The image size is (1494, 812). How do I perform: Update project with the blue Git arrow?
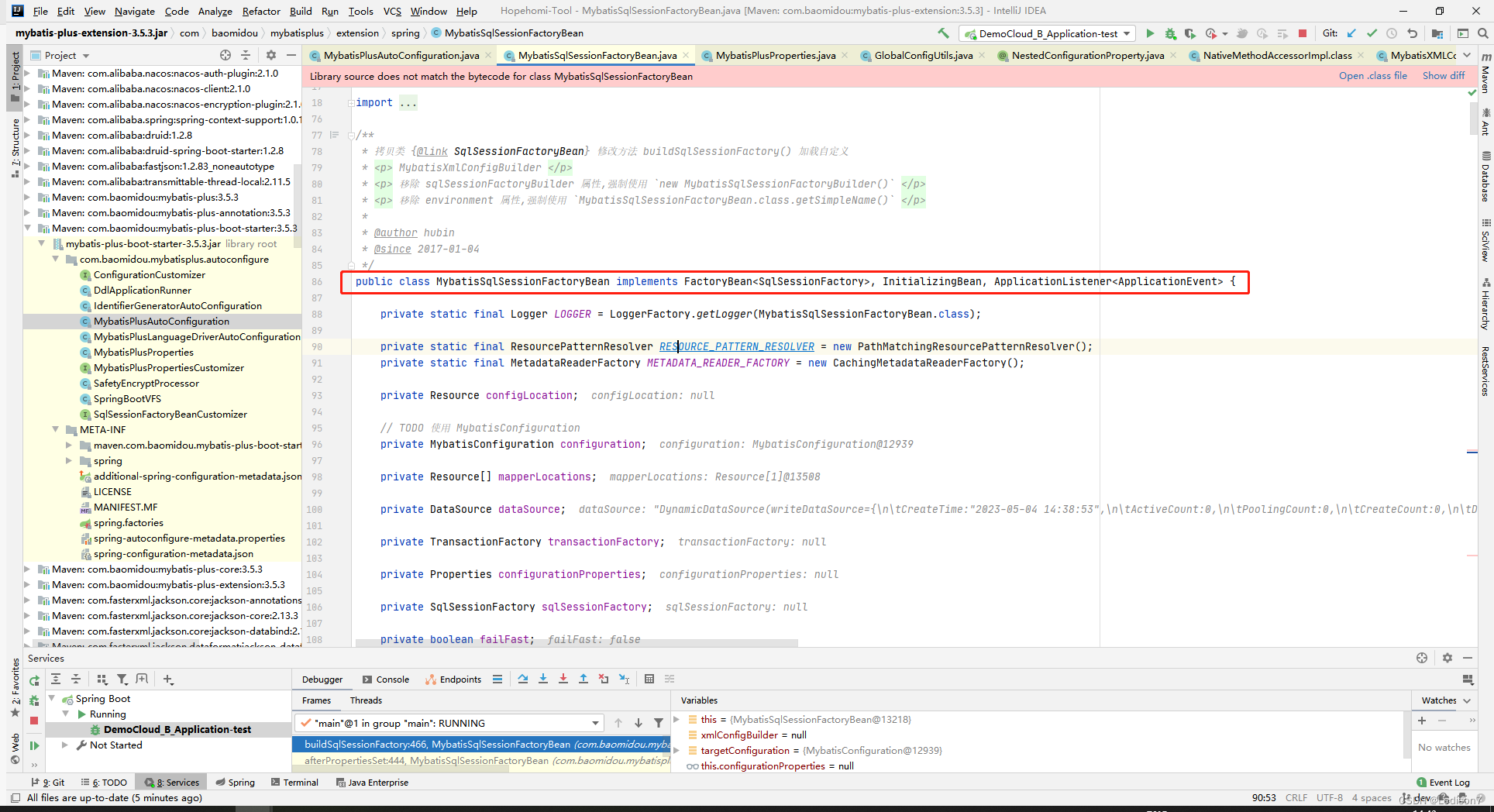[x=1351, y=33]
